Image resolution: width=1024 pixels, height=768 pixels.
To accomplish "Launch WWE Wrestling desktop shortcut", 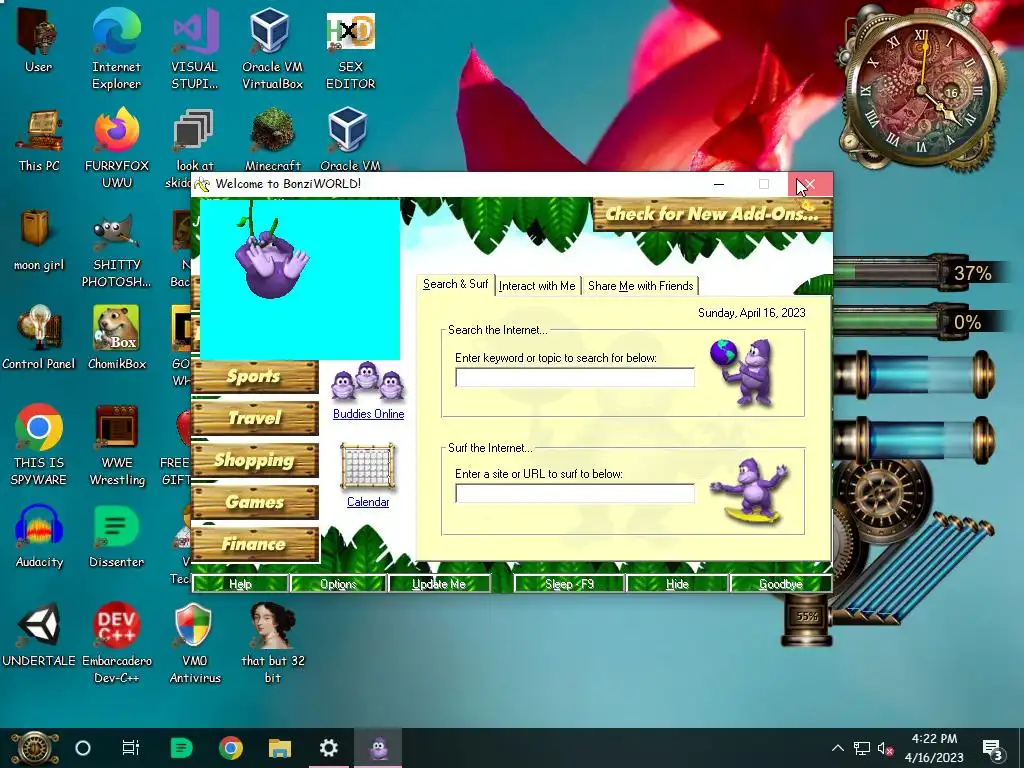I will (117, 445).
